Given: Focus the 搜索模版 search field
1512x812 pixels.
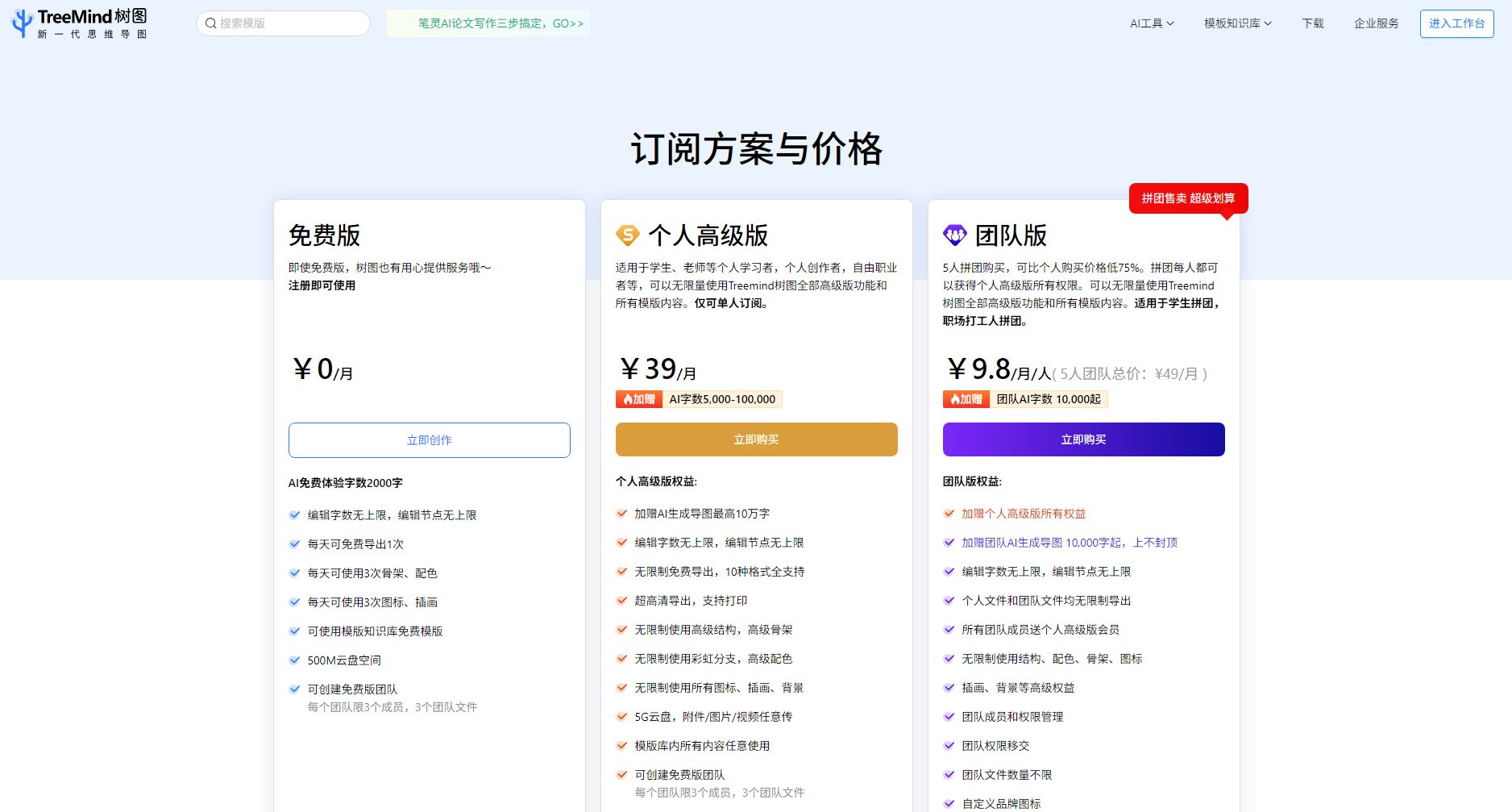Looking at the screenshot, I should pyautogui.click(x=290, y=23).
